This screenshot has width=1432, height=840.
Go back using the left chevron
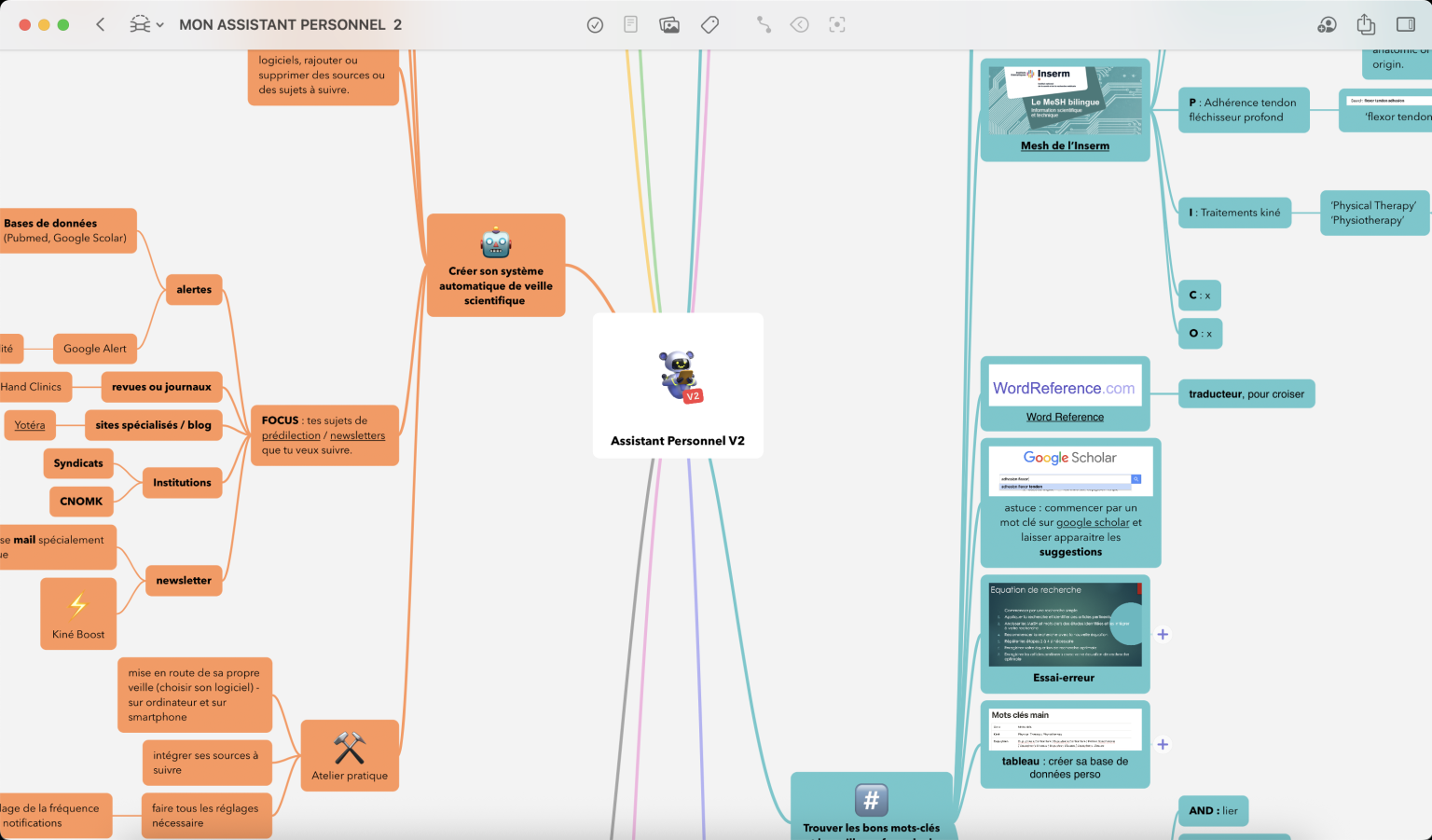point(101,25)
